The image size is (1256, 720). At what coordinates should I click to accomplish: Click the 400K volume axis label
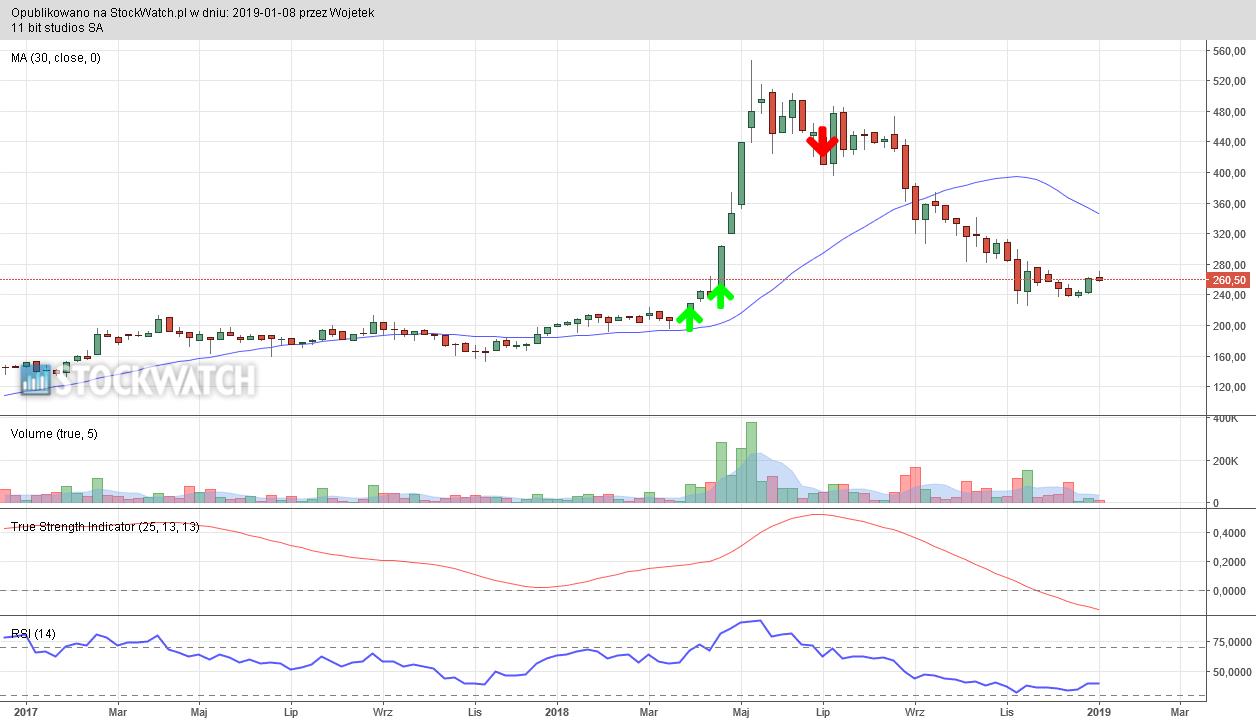(1226, 418)
